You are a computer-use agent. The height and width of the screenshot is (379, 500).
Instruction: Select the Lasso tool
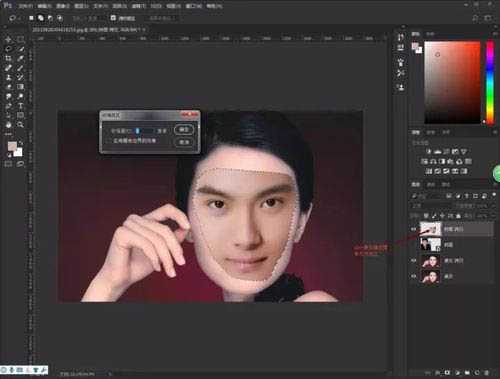click(8, 49)
